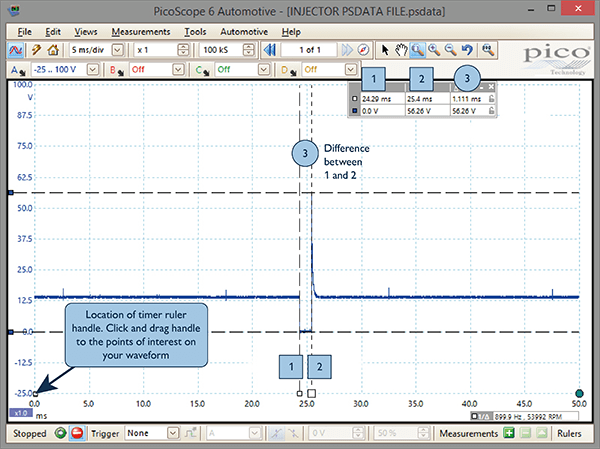Image resolution: width=600 pixels, height=449 pixels.
Task: Open channel A options button
Action: pyautogui.click(x=18, y=70)
